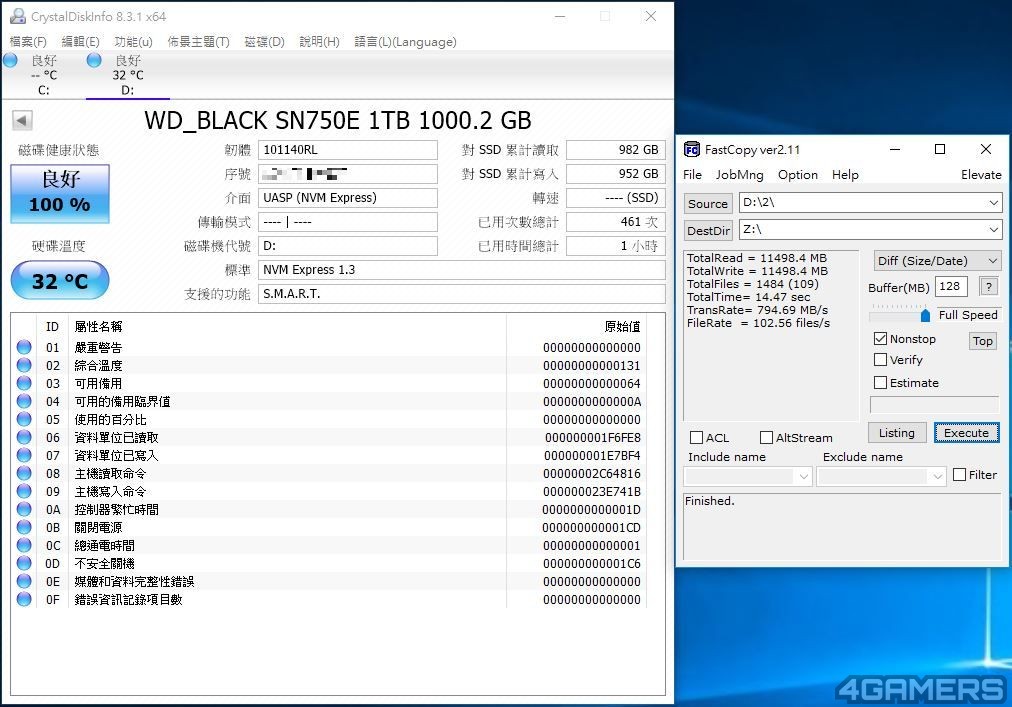Enable the AltStream checkbox in FastCopy
The height and width of the screenshot is (707, 1012).
pyautogui.click(x=766, y=438)
